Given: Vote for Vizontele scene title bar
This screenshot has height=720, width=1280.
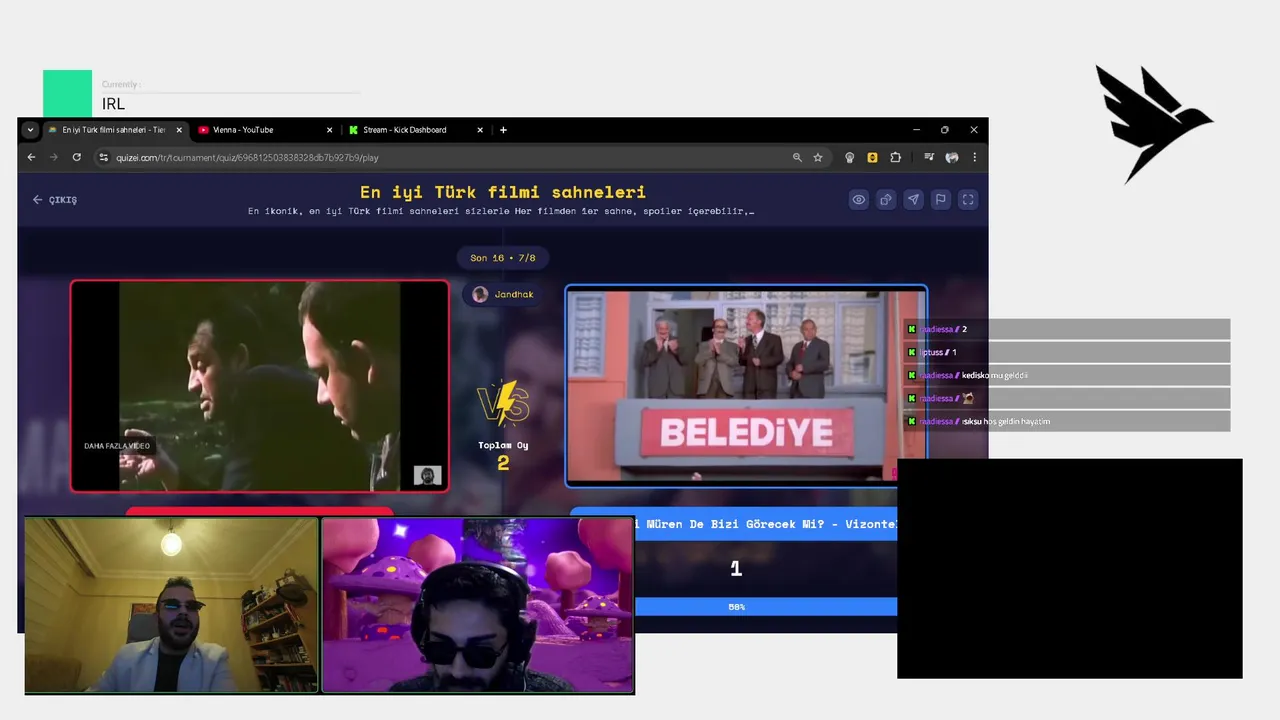Looking at the screenshot, I should click(766, 524).
